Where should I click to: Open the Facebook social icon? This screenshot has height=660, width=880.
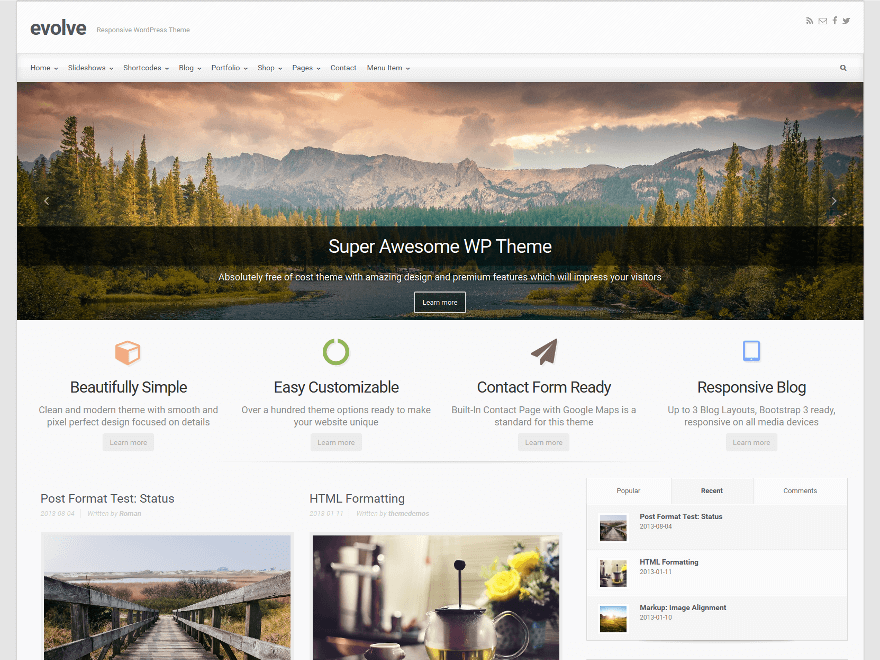(835, 21)
